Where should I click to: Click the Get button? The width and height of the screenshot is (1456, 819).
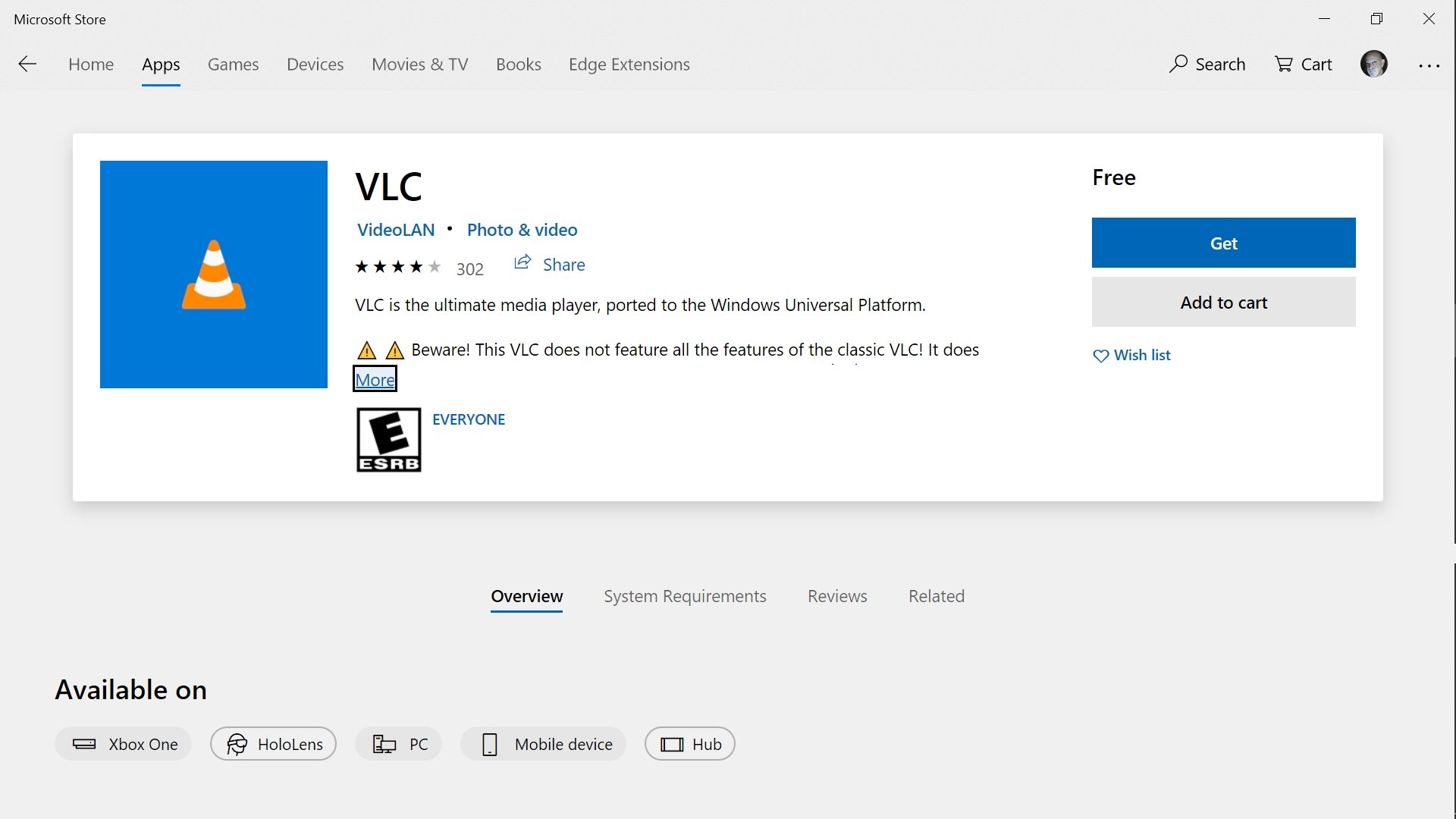1224,243
